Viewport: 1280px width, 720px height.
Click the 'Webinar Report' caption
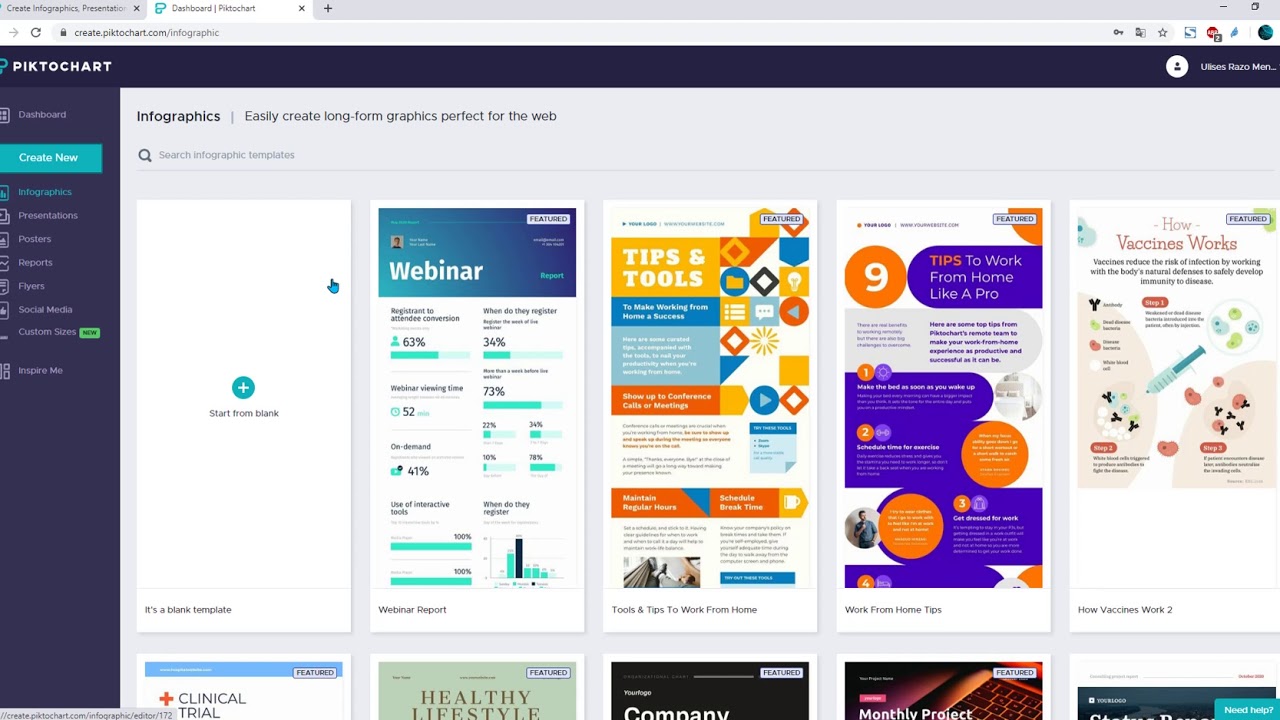(412, 610)
